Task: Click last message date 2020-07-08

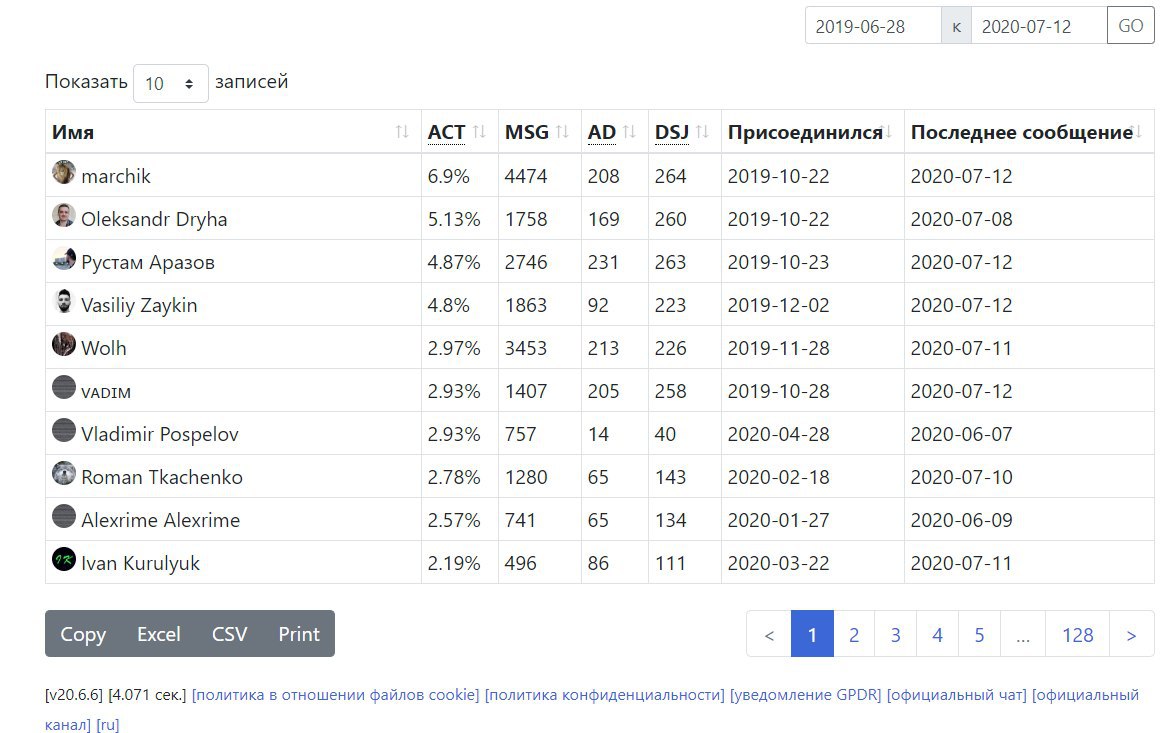Action: tap(961, 219)
